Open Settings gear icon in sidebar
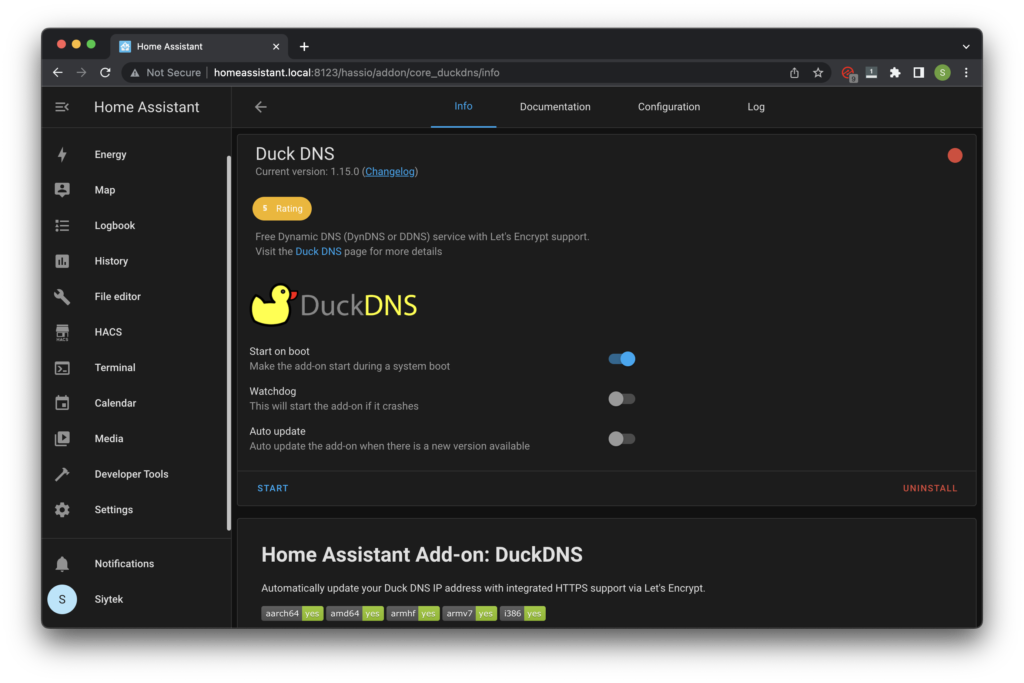The height and width of the screenshot is (683, 1024). tap(62, 510)
